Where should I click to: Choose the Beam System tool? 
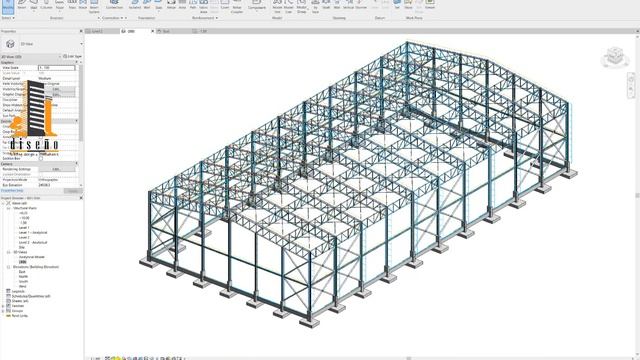[94, 6]
